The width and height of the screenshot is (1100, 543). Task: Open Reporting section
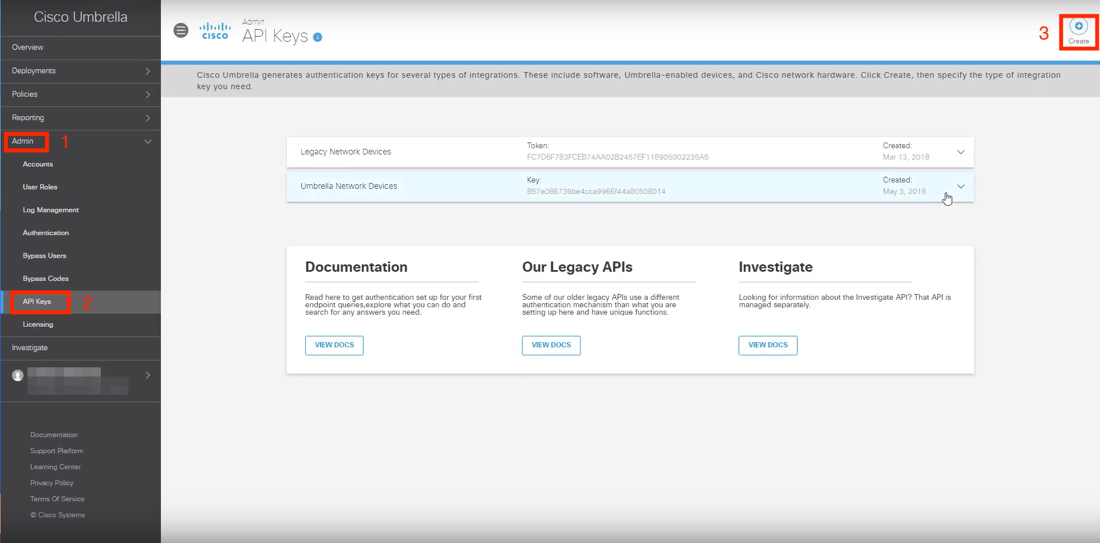pyautogui.click(x=28, y=118)
